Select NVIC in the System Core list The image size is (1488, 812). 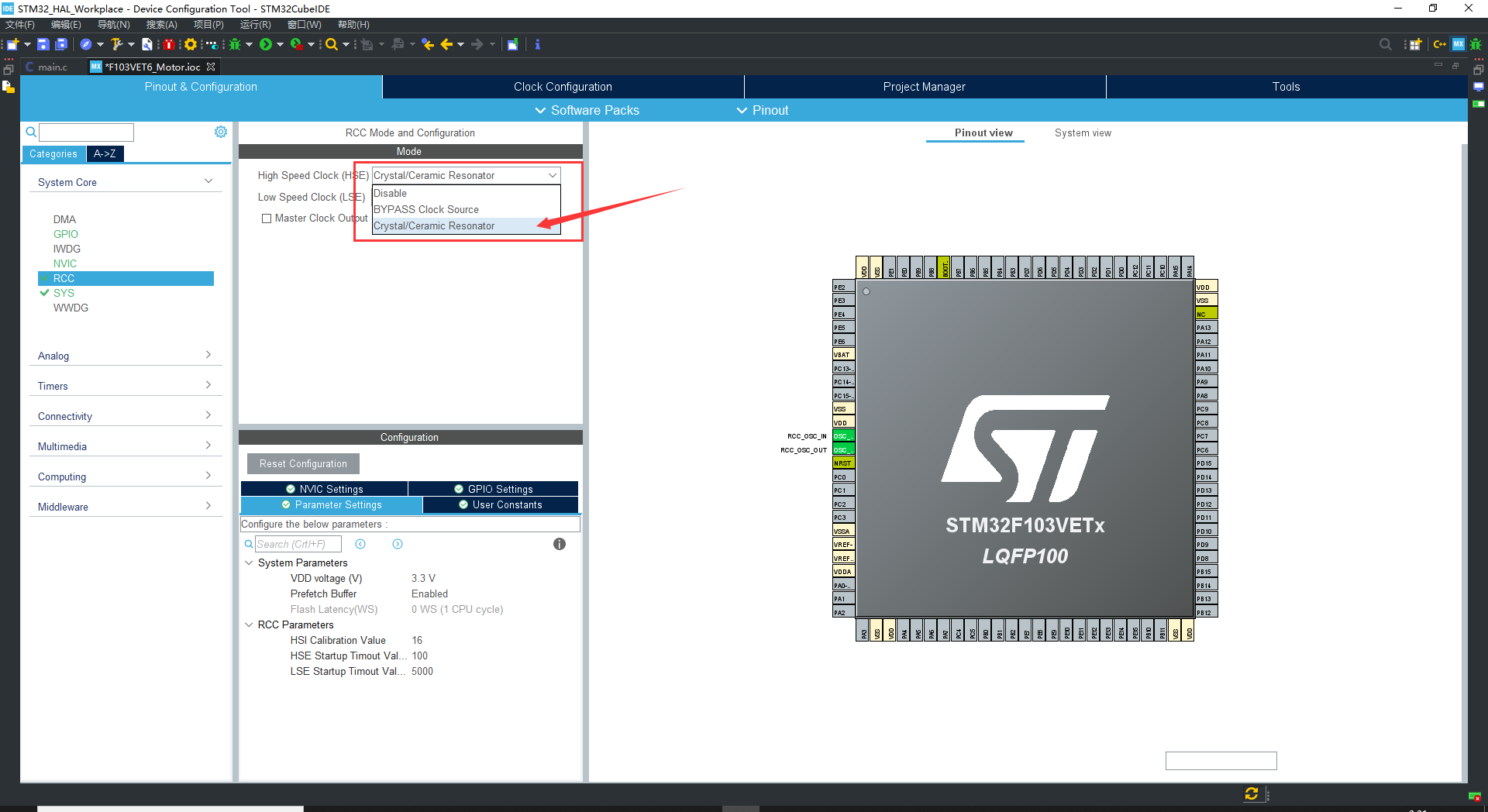point(64,263)
